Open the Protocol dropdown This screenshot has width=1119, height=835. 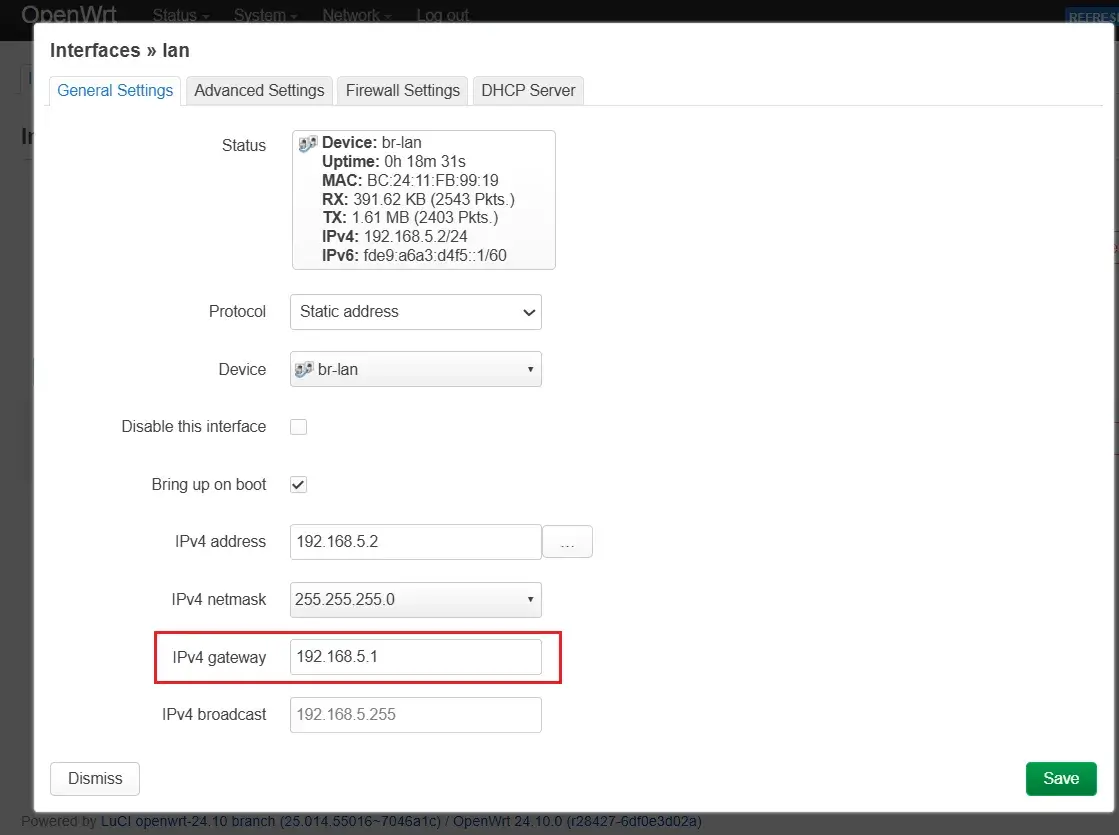(415, 312)
